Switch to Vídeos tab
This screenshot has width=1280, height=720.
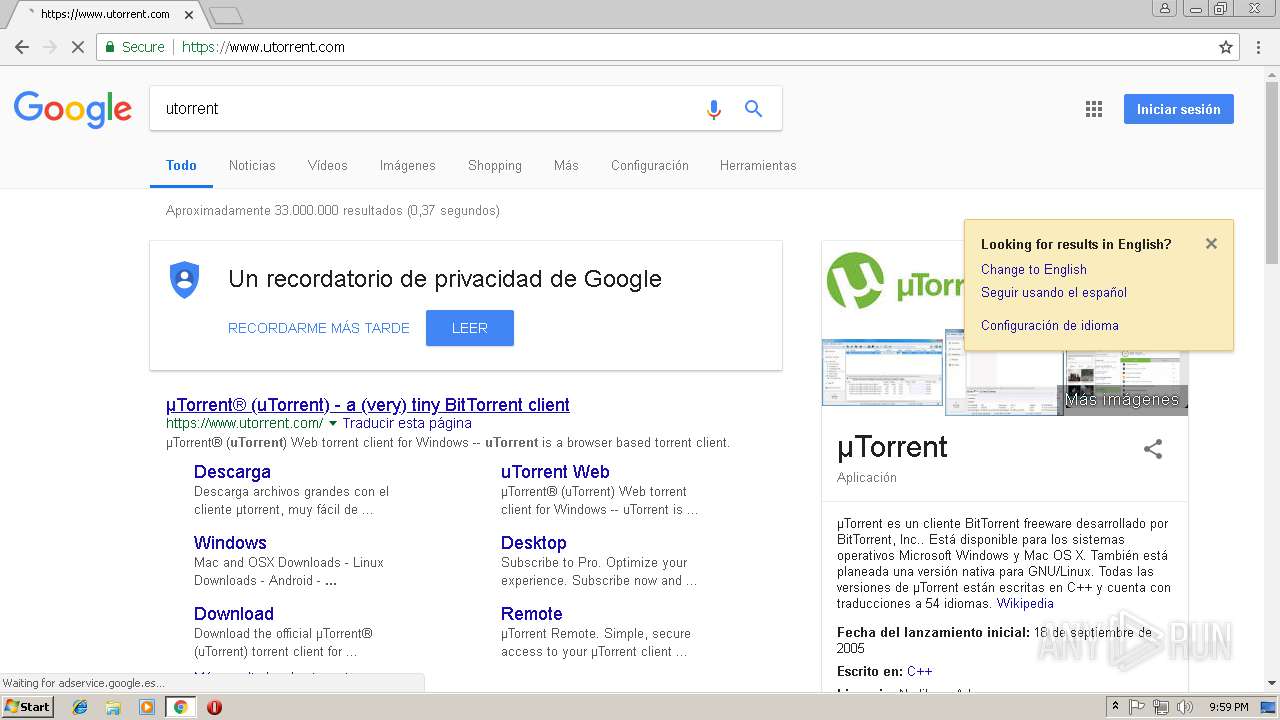coord(328,166)
